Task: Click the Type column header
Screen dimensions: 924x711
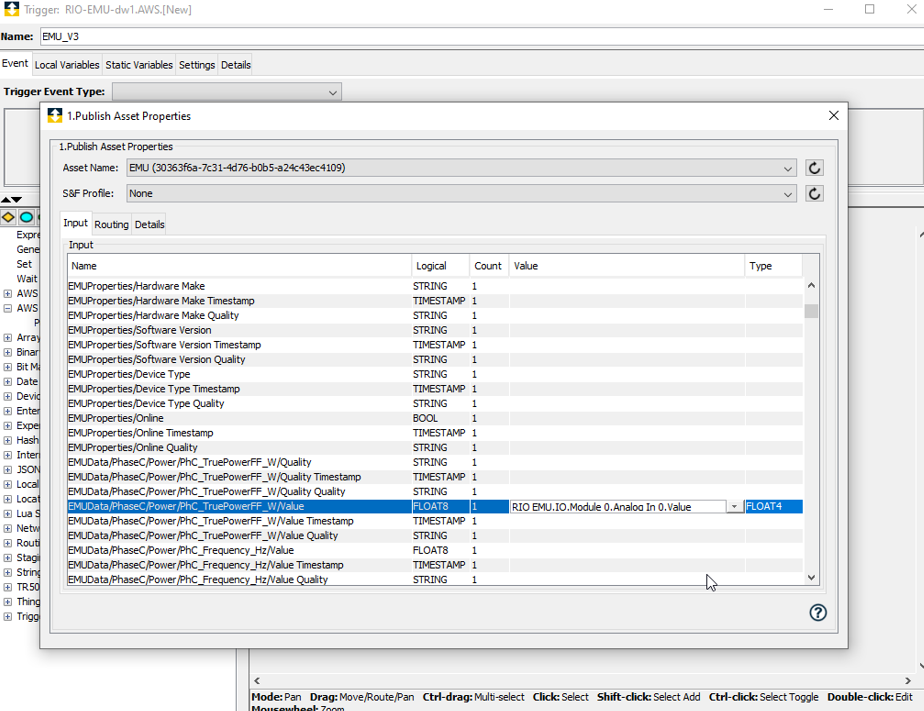Action: click(x=773, y=266)
